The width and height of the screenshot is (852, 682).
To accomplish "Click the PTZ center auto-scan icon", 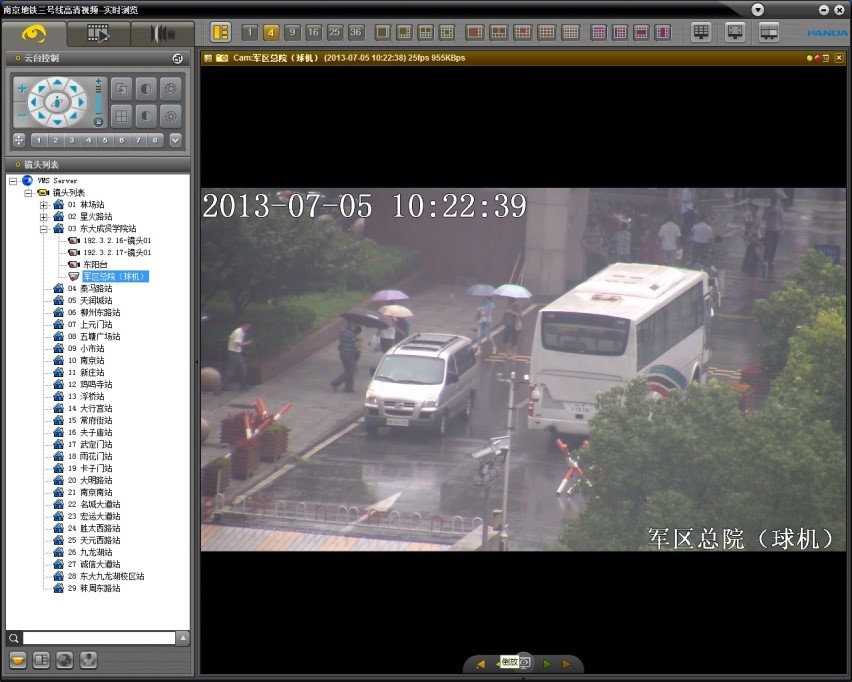I will pyautogui.click(x=57, y=102).
